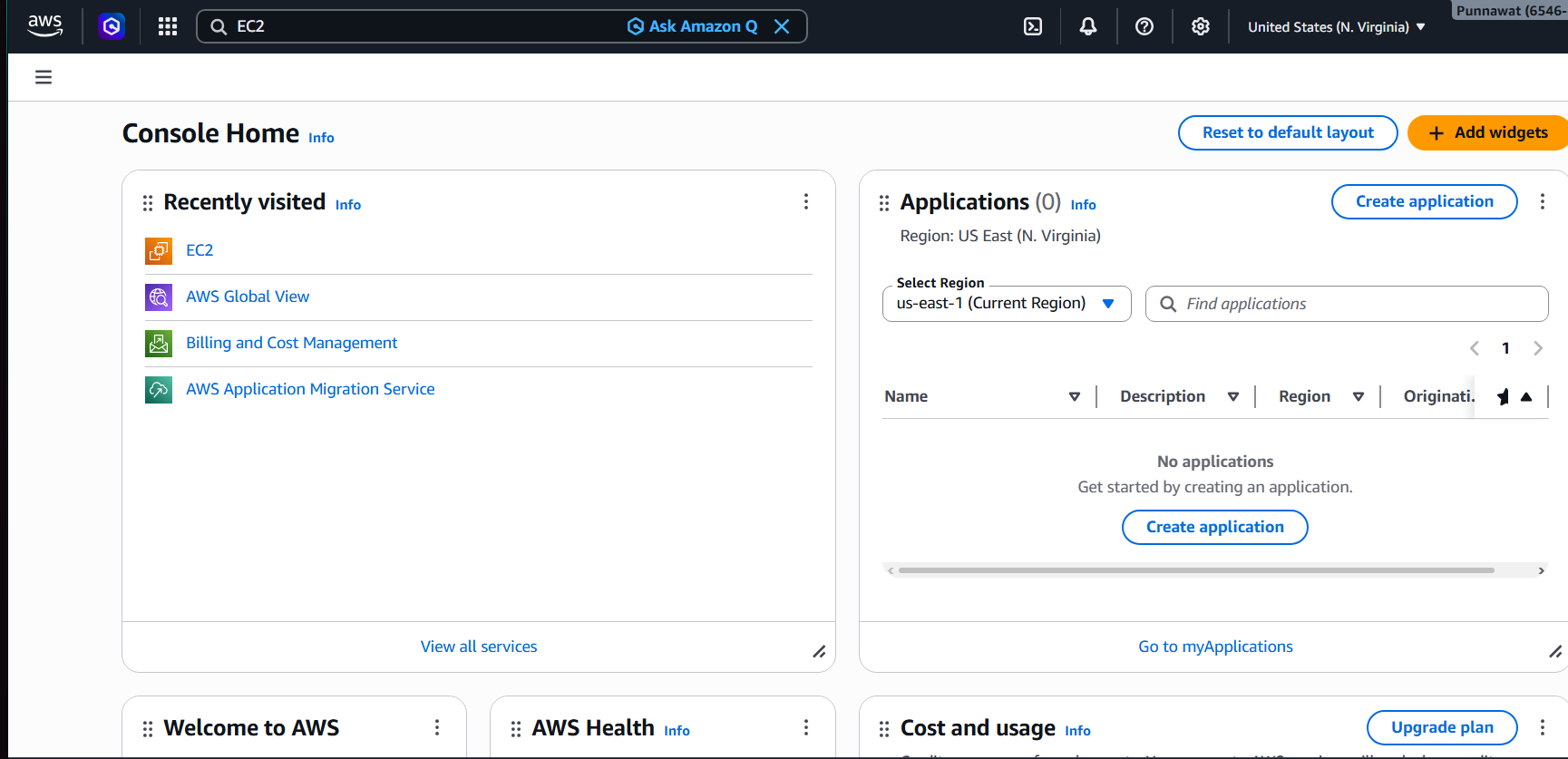This screenshot has width=1568, height=759.
Task: Go to the next applications page
Action: [1538, 348]
